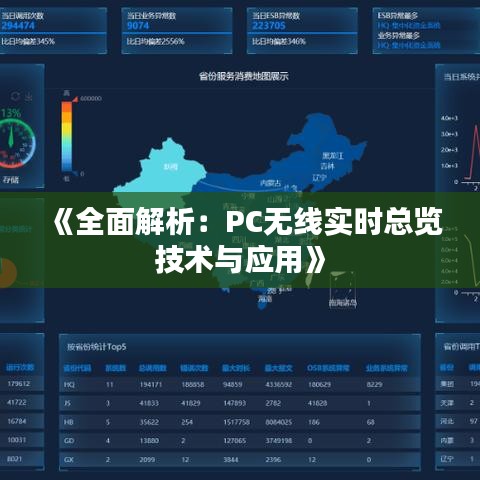Click the 294474 daily call count card

coord(53,31)
